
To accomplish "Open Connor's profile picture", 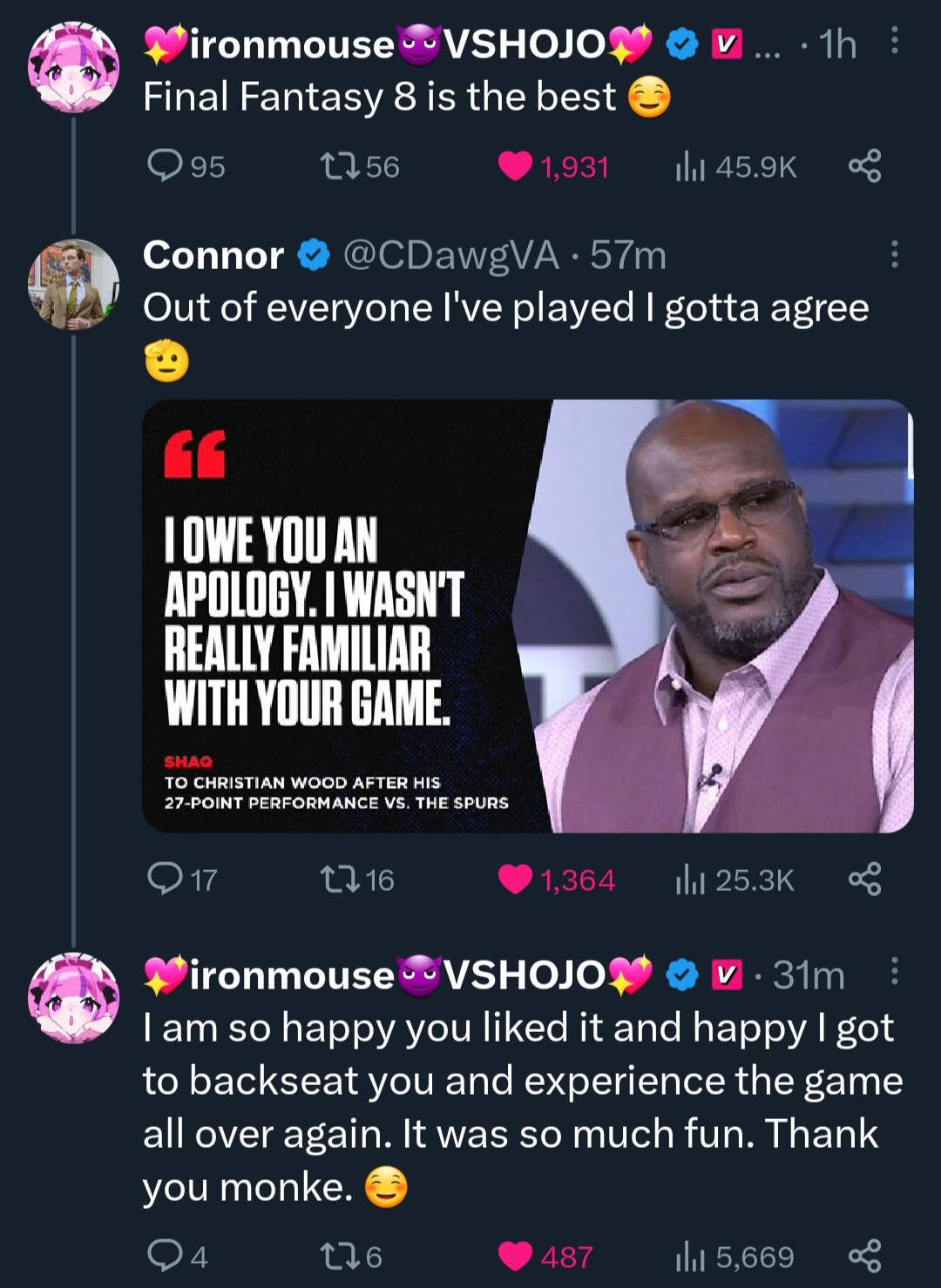I will (x=73, y=284).
